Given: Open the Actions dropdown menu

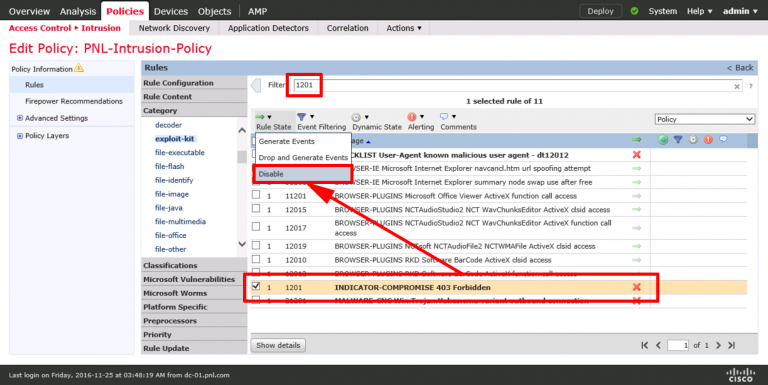Looking at the screenshot, I should [x=404, y=28].
